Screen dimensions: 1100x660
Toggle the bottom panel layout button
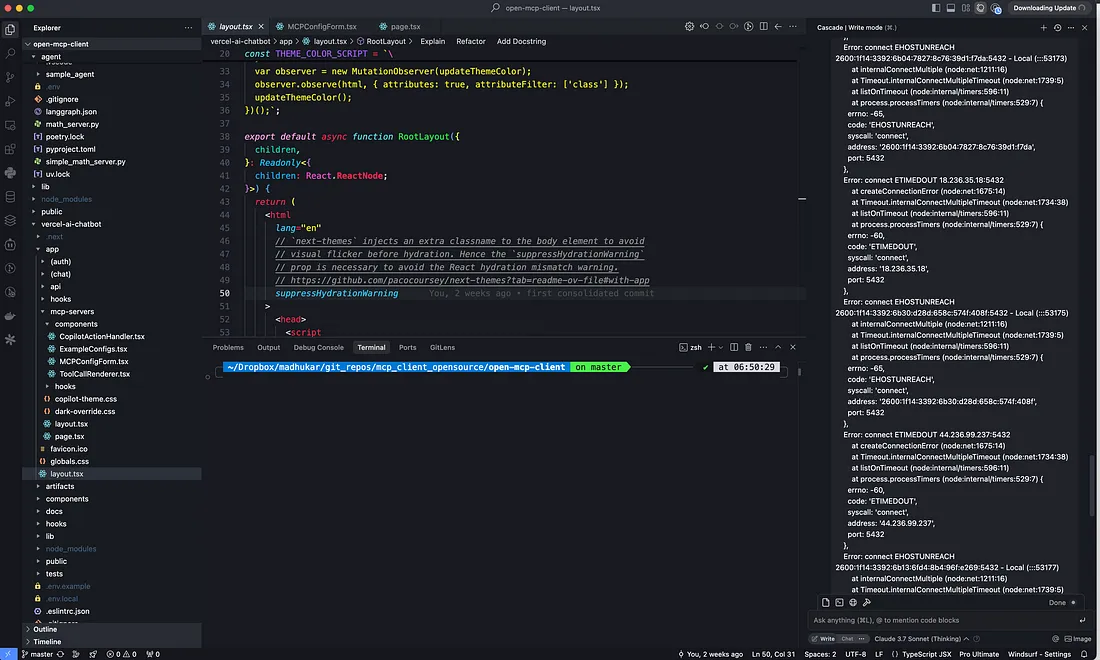(950, 8)
